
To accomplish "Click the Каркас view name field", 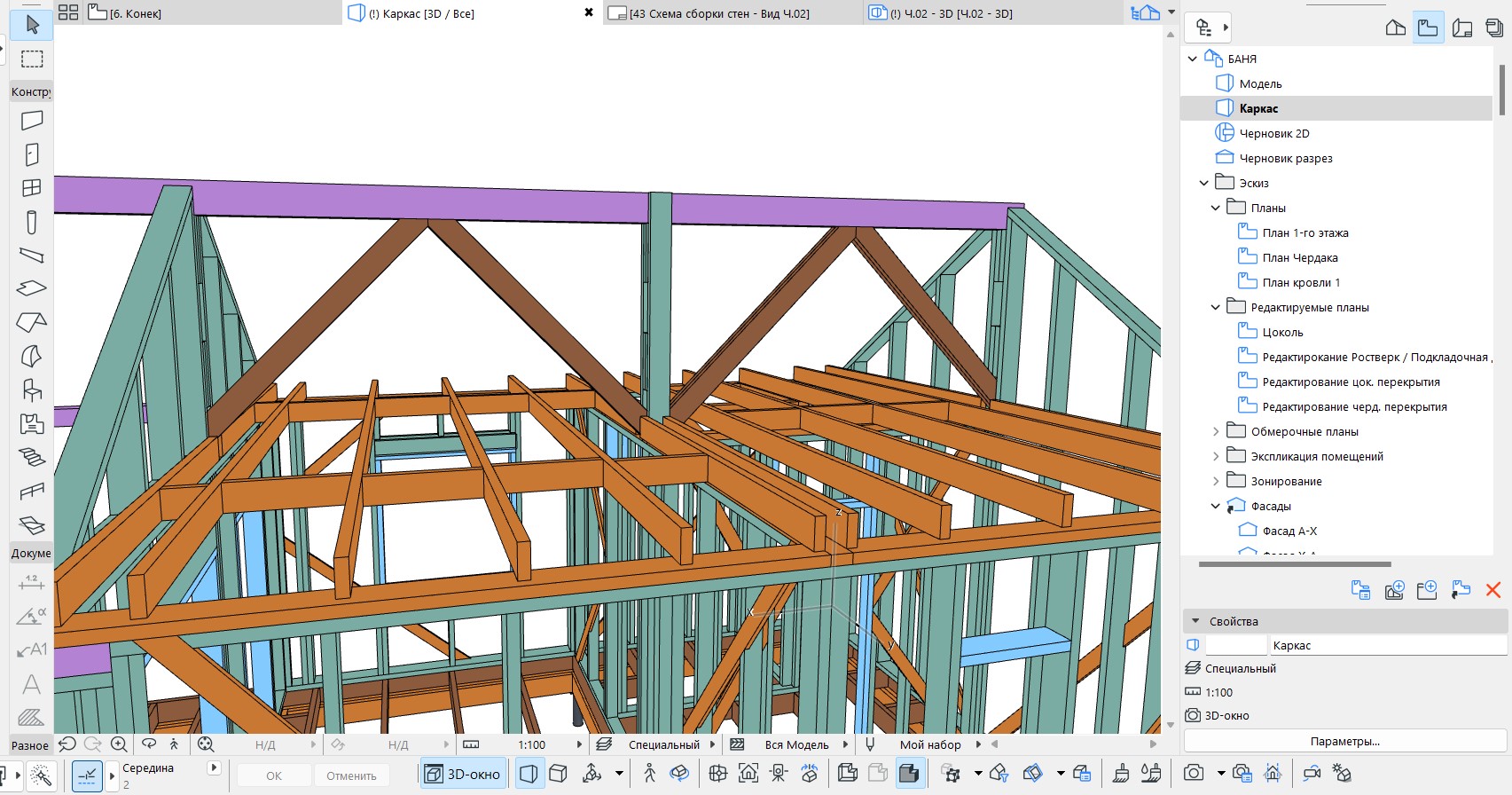I will pyautogui.click(x=1387, y=645).
